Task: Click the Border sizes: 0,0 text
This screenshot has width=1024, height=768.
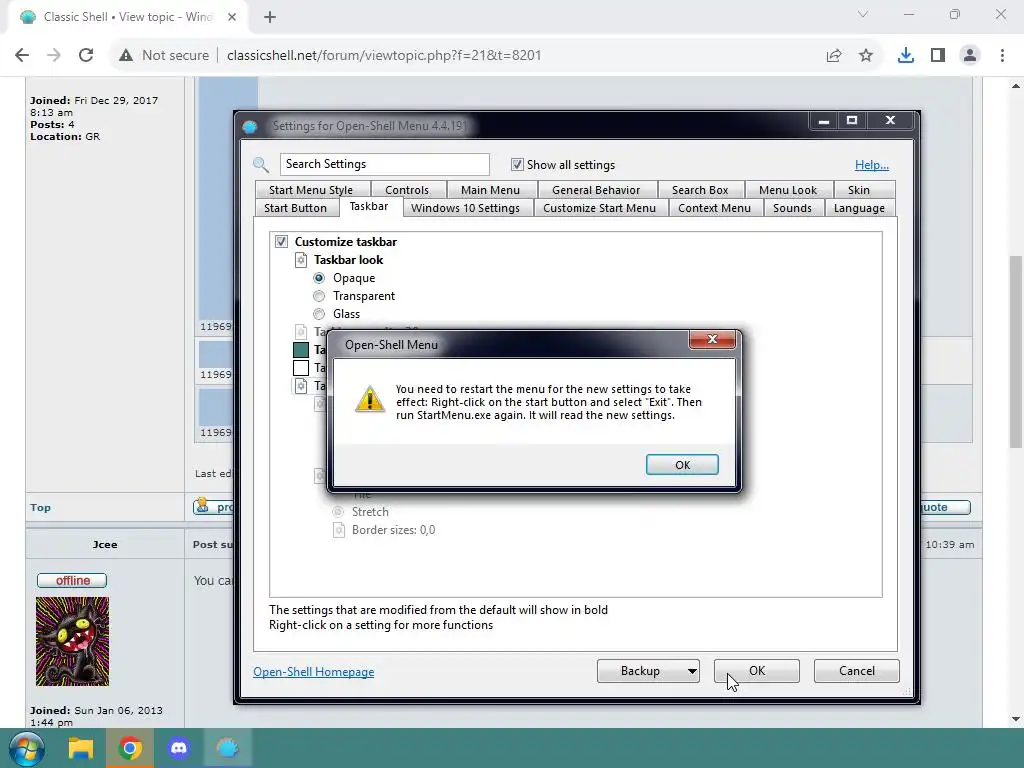Action: pyautogui.click(x=393, y=530)
